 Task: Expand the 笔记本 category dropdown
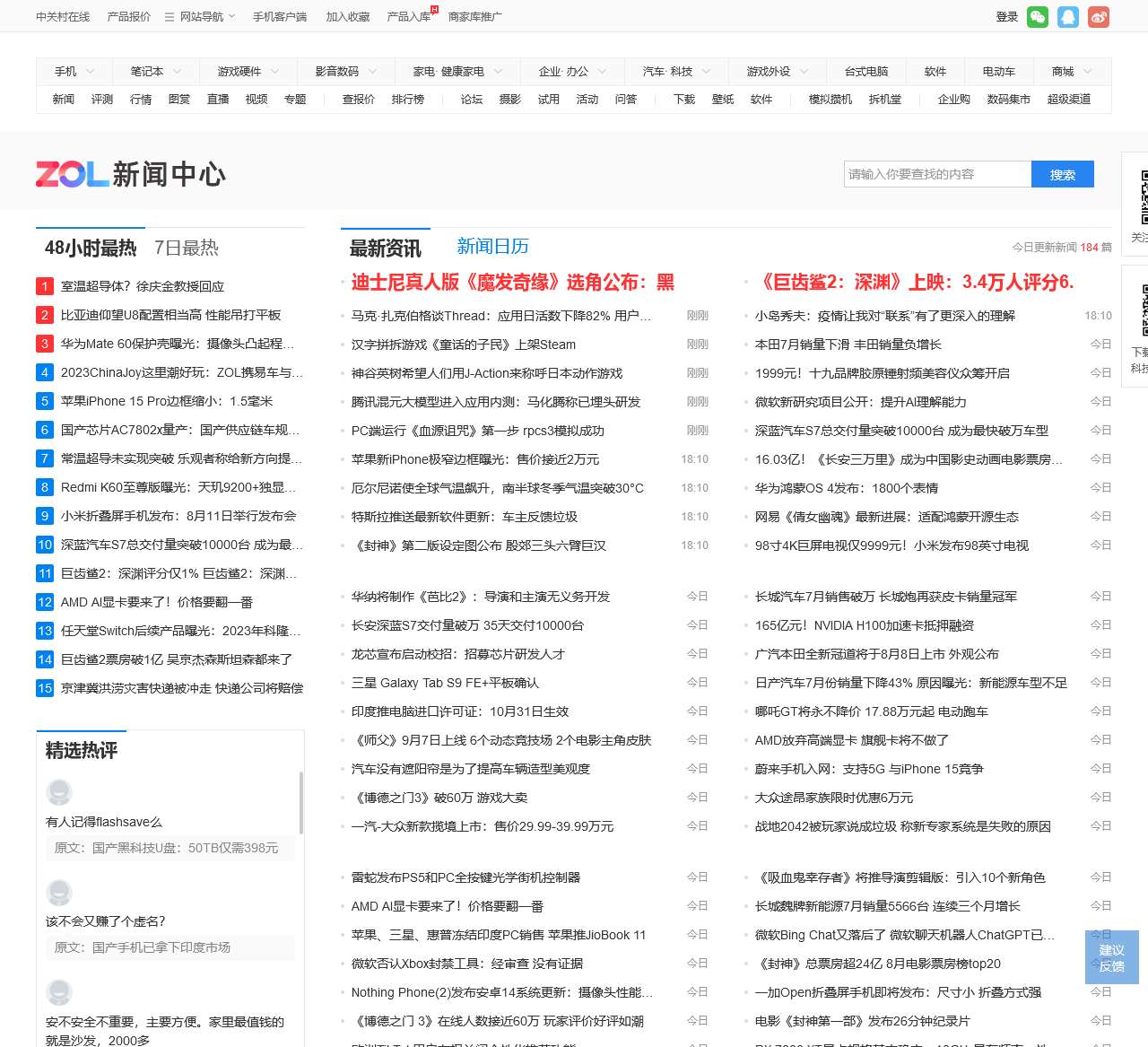click(156, 72)
